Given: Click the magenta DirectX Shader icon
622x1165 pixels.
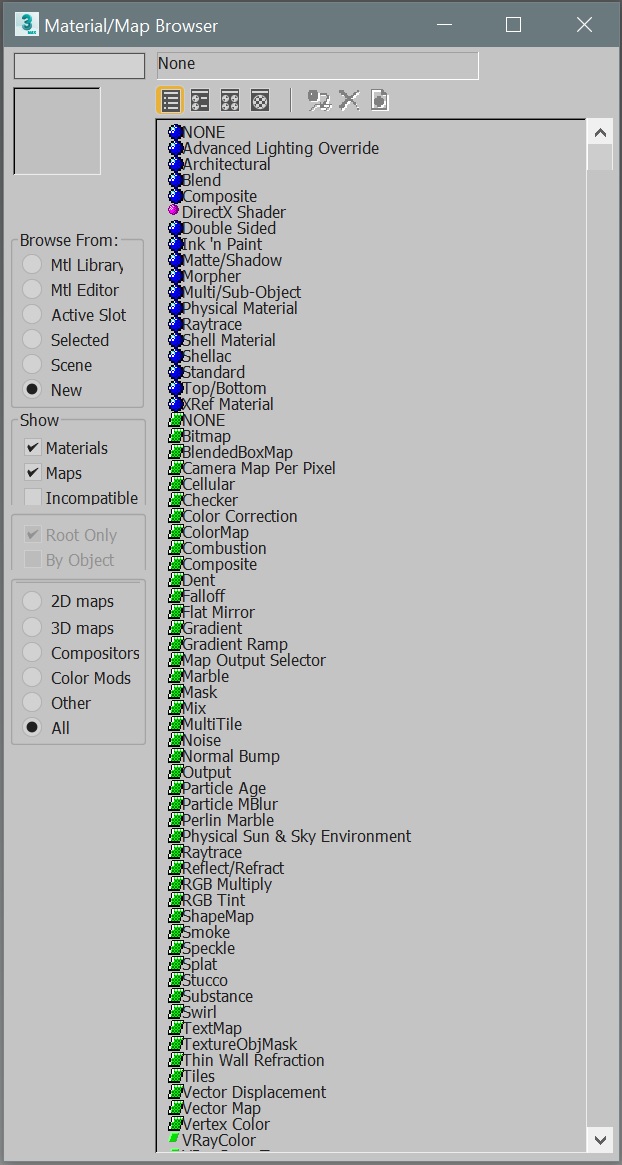Looking at the screenshot, I should pyautogui.click(x=174, y=212).
